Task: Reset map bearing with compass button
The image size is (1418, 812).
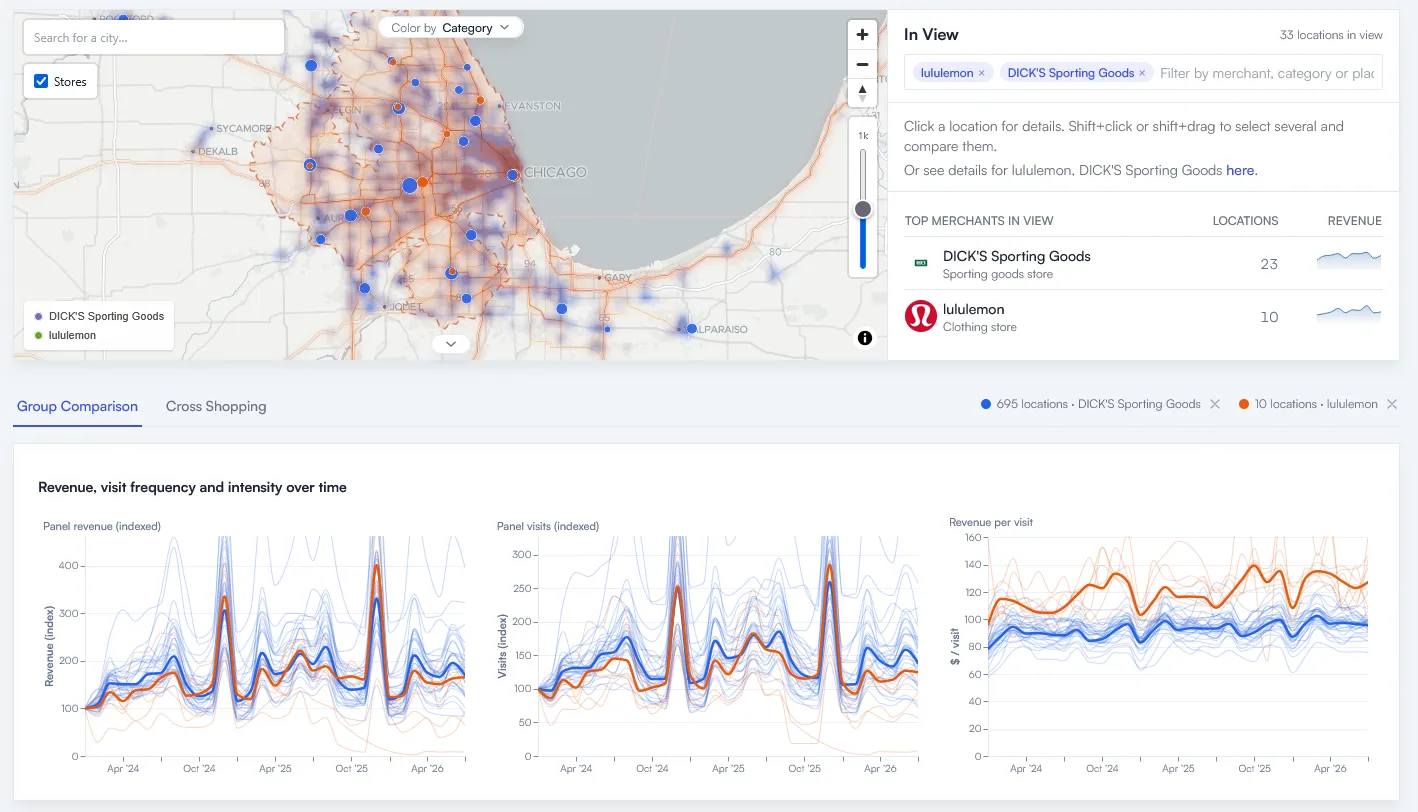Action: coord(862,93)
